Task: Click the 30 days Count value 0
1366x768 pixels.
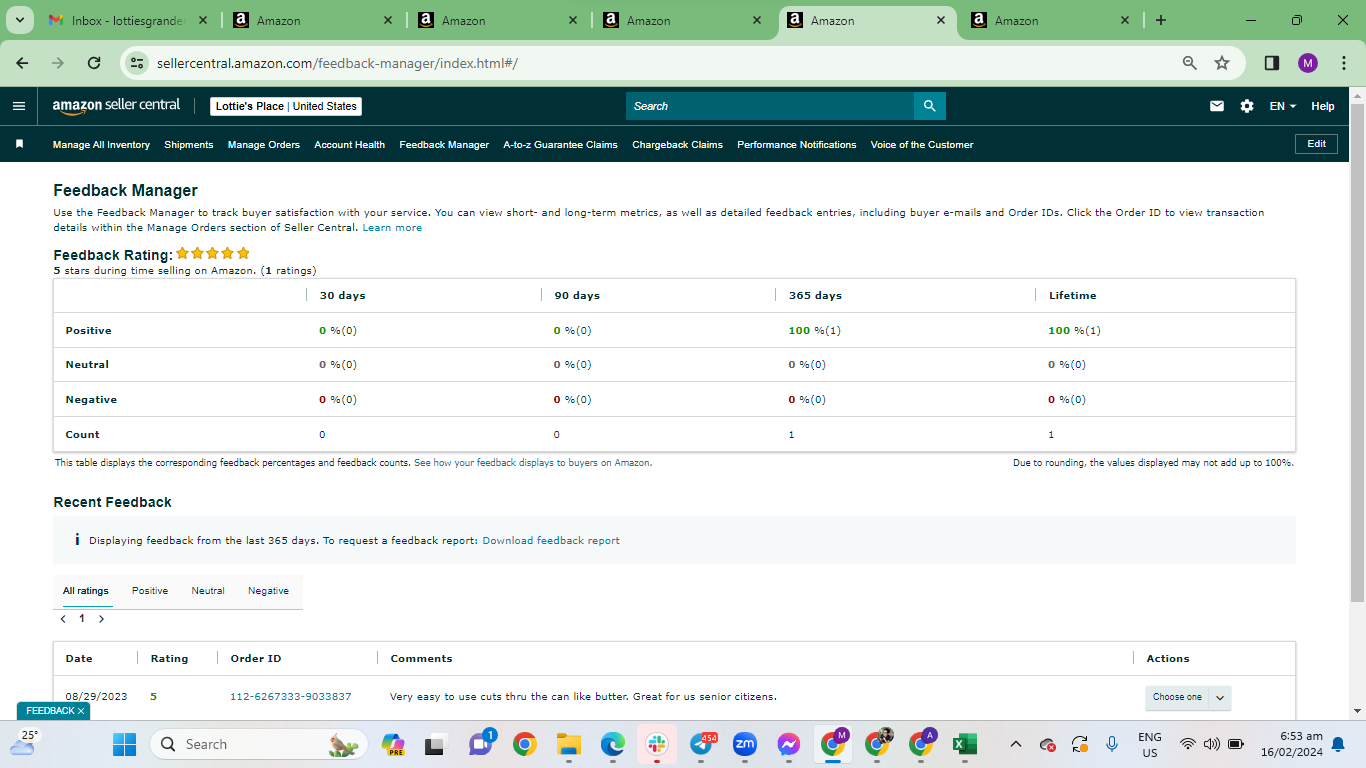Action: (322, 435)
